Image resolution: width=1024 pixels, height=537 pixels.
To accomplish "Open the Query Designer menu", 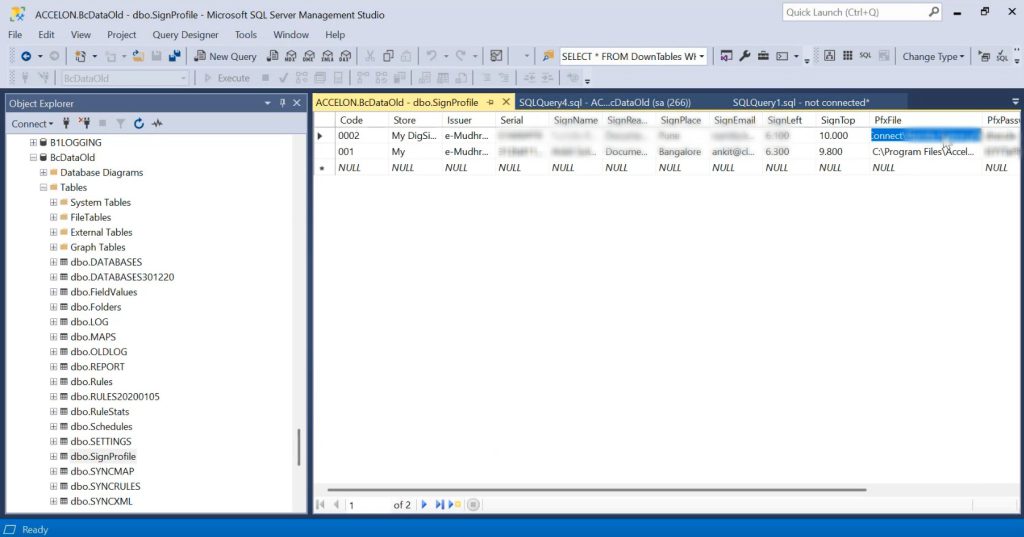I will [185, 35].
